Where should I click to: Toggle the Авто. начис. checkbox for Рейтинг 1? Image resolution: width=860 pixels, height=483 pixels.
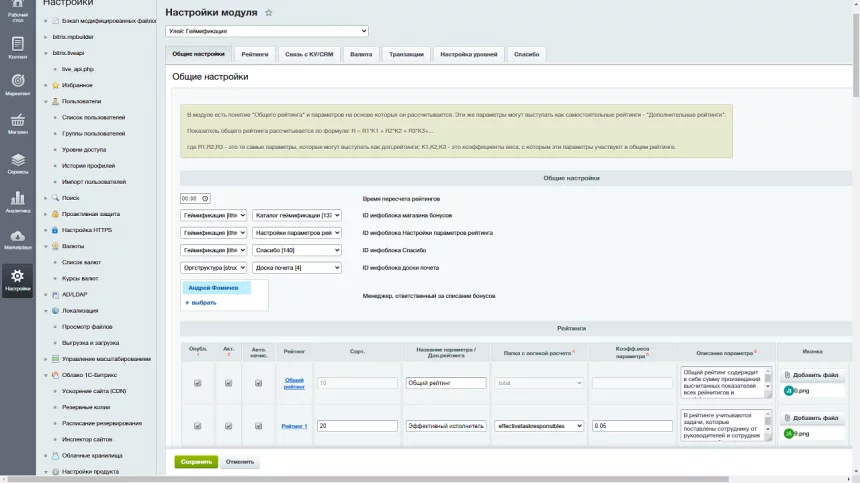coord(258,426)
